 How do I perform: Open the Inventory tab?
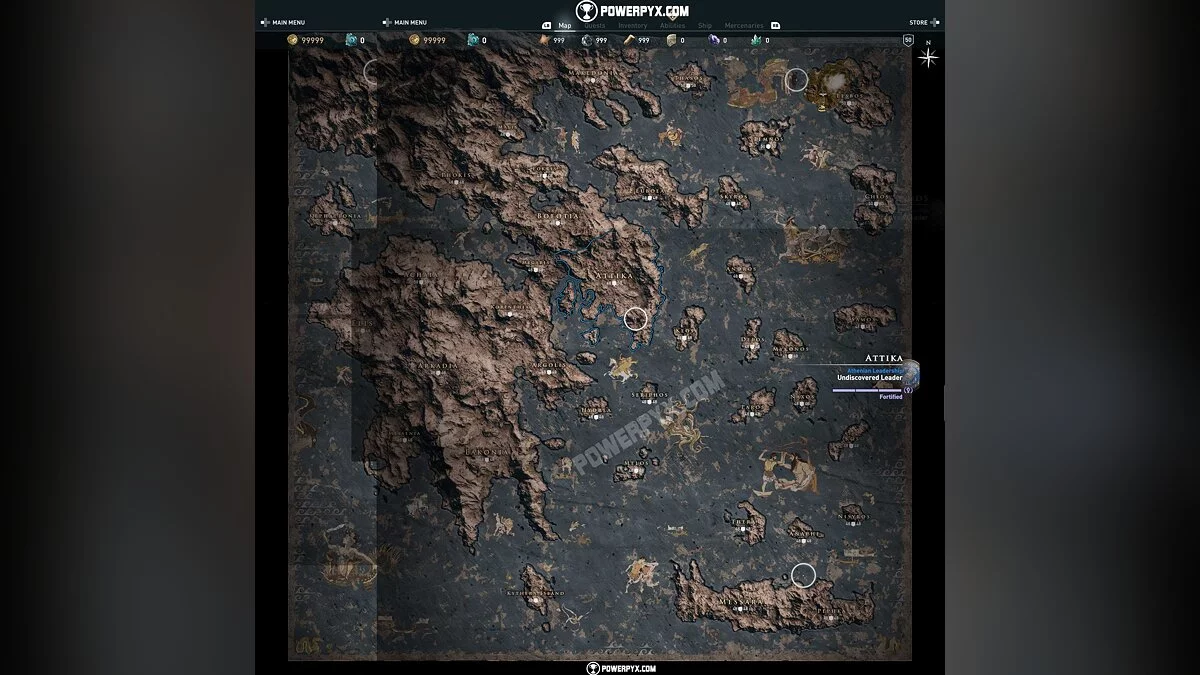coord(633,25)
